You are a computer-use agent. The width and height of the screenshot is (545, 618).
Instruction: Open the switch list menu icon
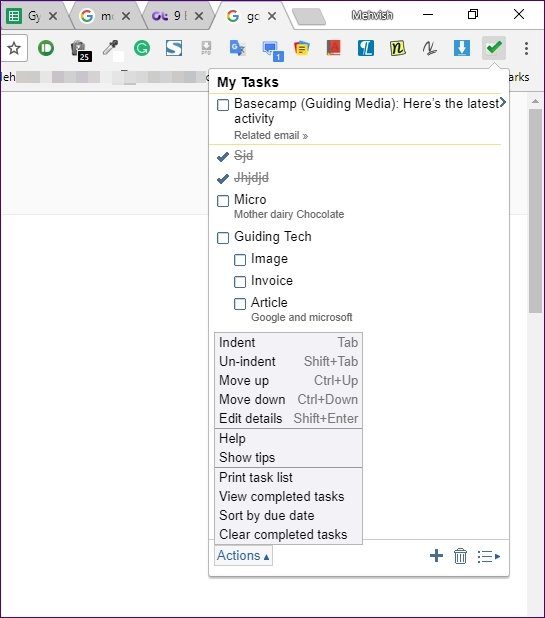489,557
